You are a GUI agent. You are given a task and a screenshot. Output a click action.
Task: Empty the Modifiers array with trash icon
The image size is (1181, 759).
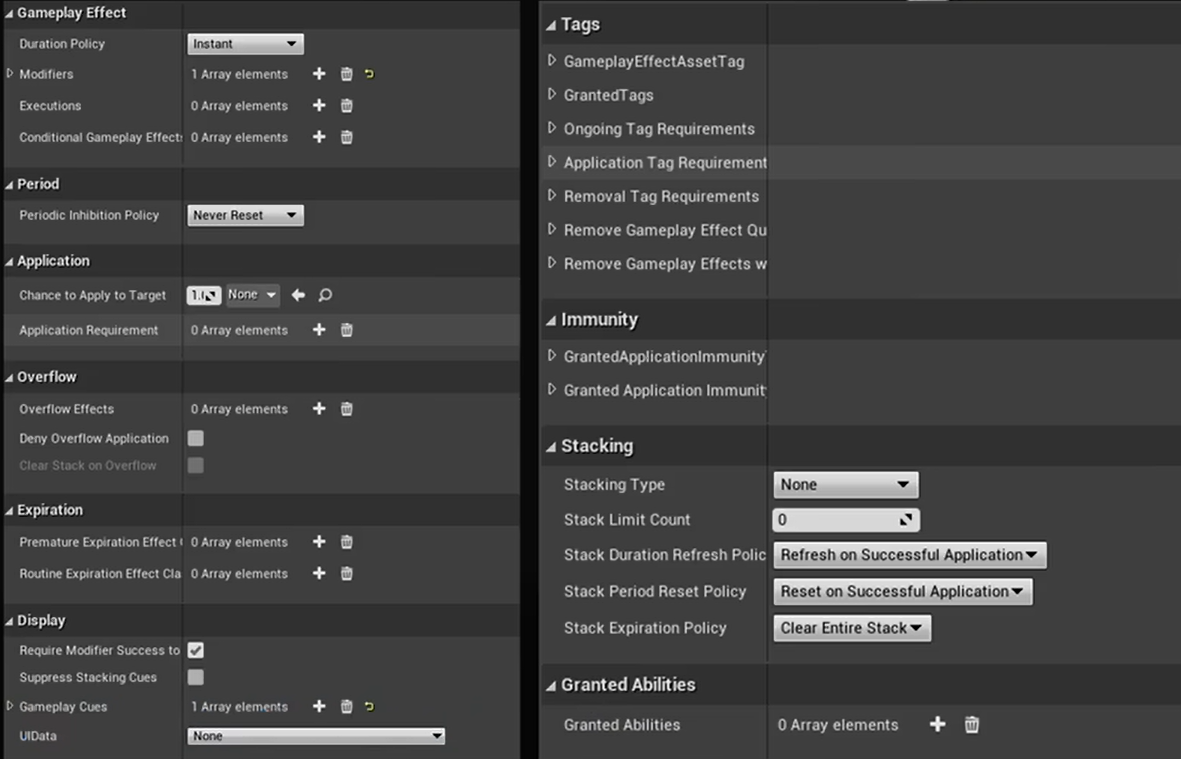(346, 74)
